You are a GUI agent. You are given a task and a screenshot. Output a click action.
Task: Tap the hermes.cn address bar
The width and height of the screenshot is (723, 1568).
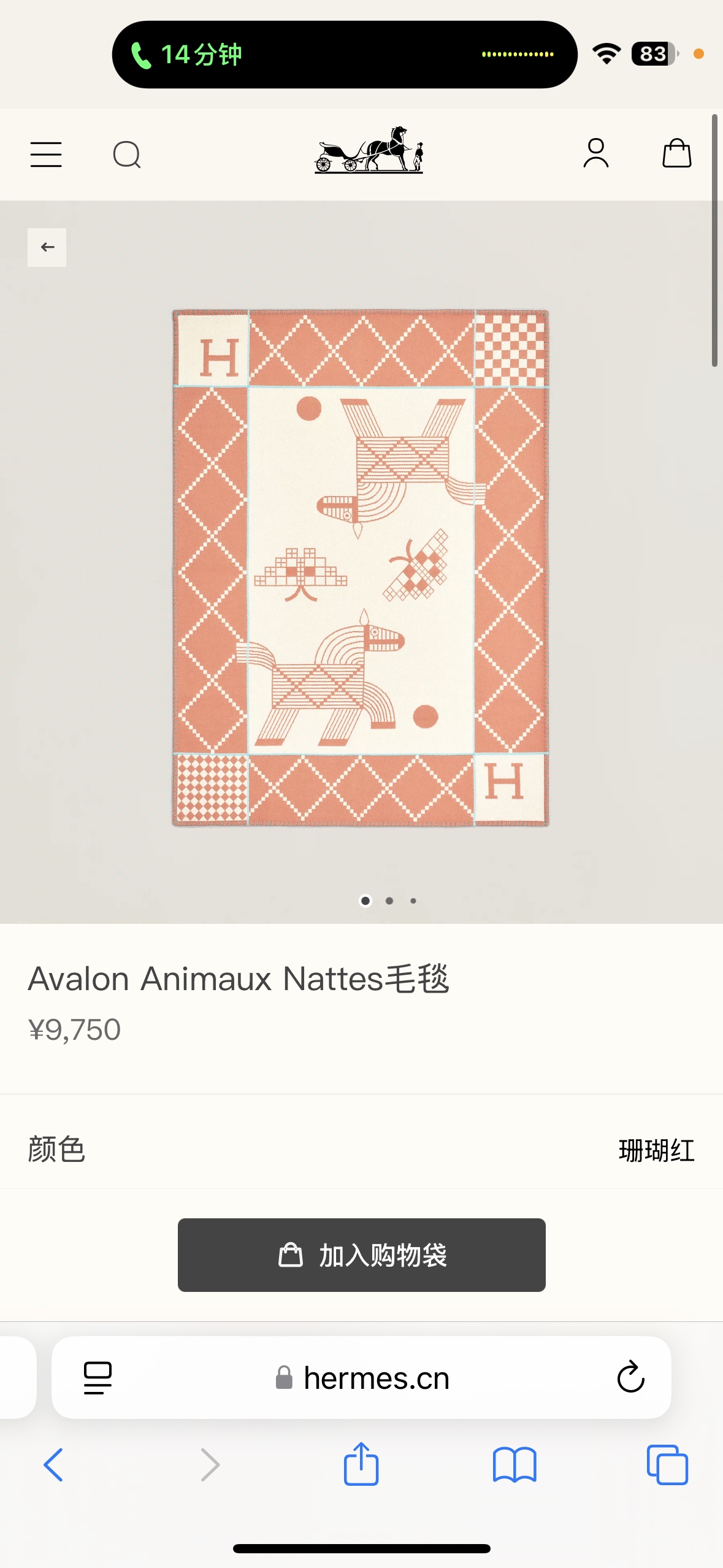tap(361, 1377)
